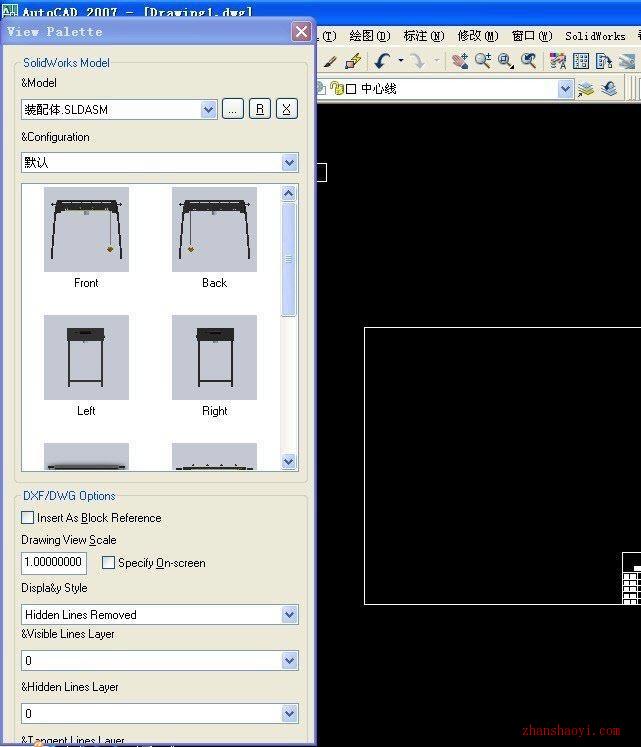Expand the Visible Lines Layer dropdown

(x=290, y=661)
